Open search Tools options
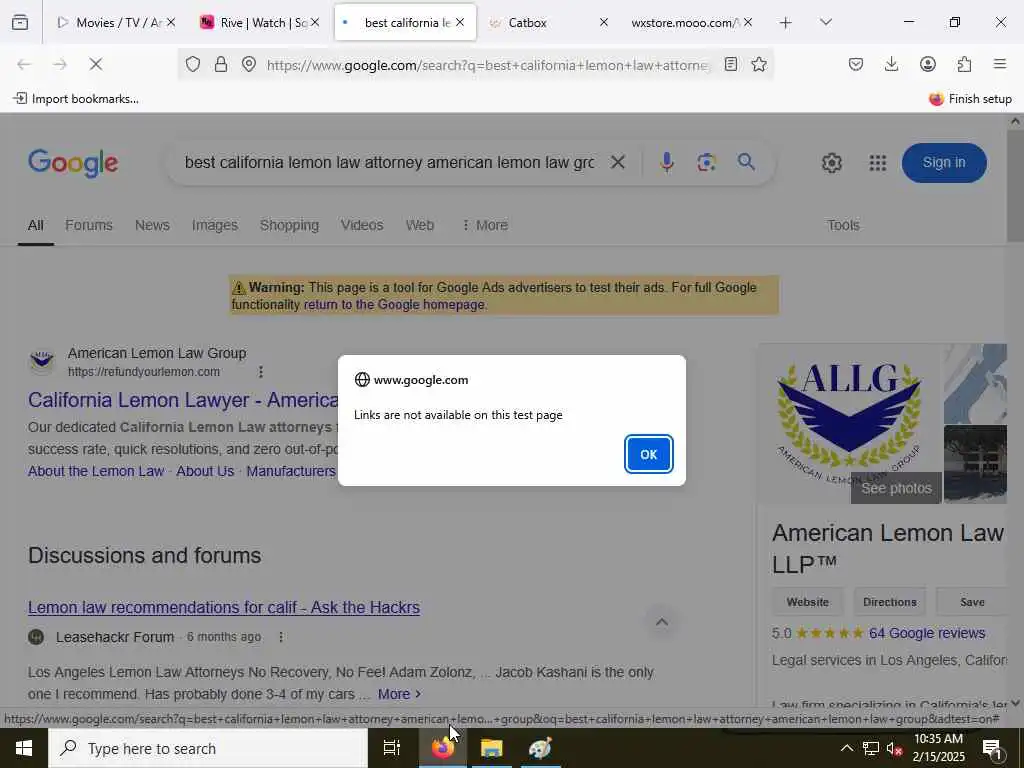 (843, 225)
